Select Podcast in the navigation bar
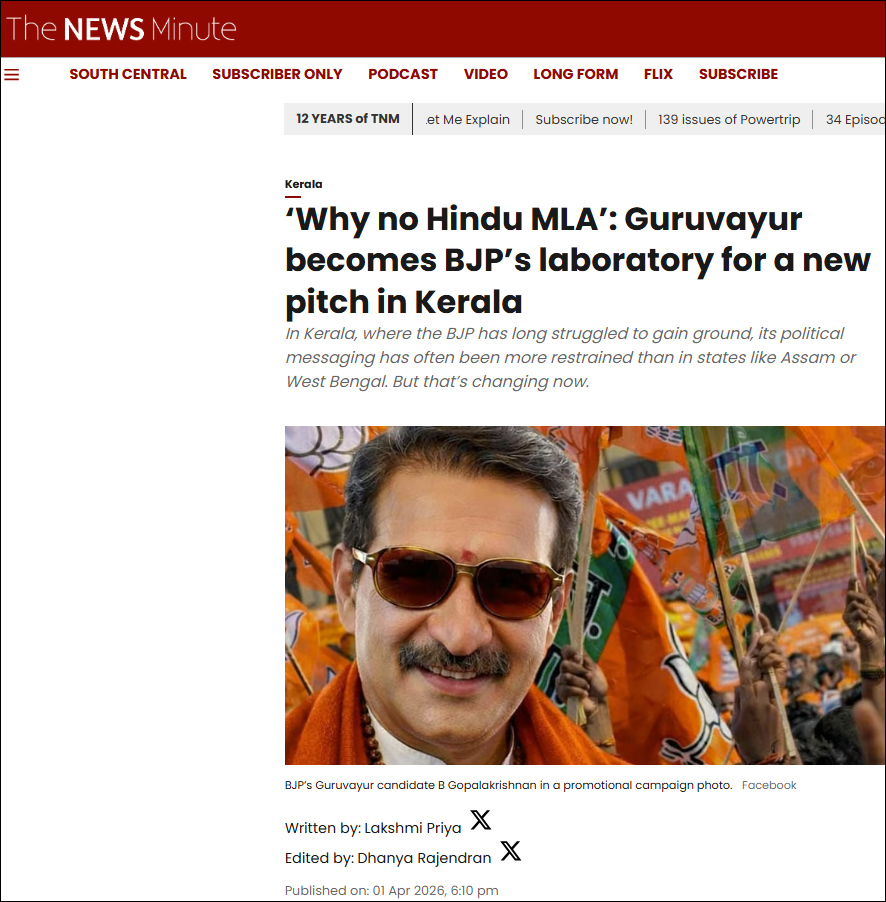 (403, 74)
